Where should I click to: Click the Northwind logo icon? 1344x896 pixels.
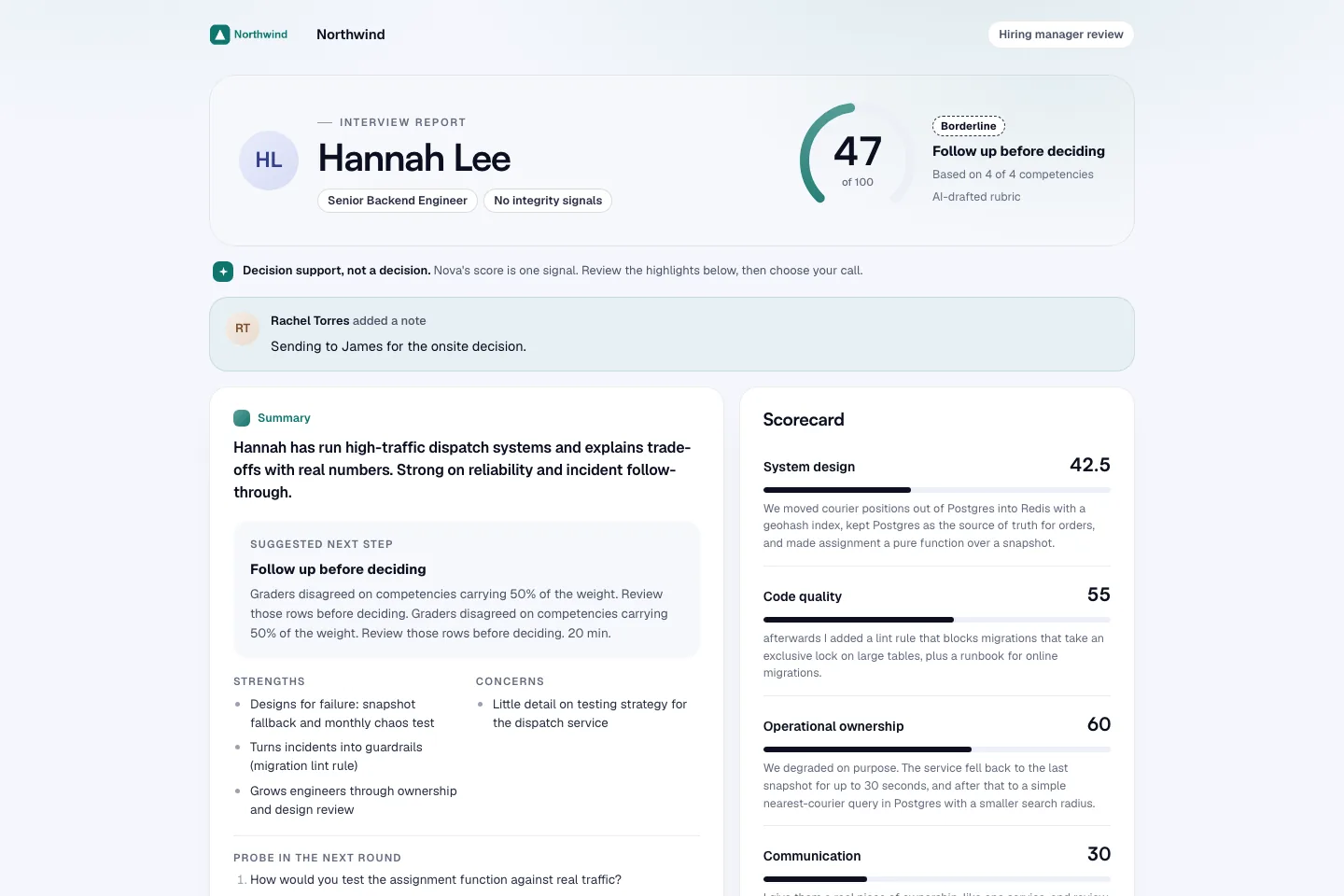pyautogui.click(x=220, y=35)
